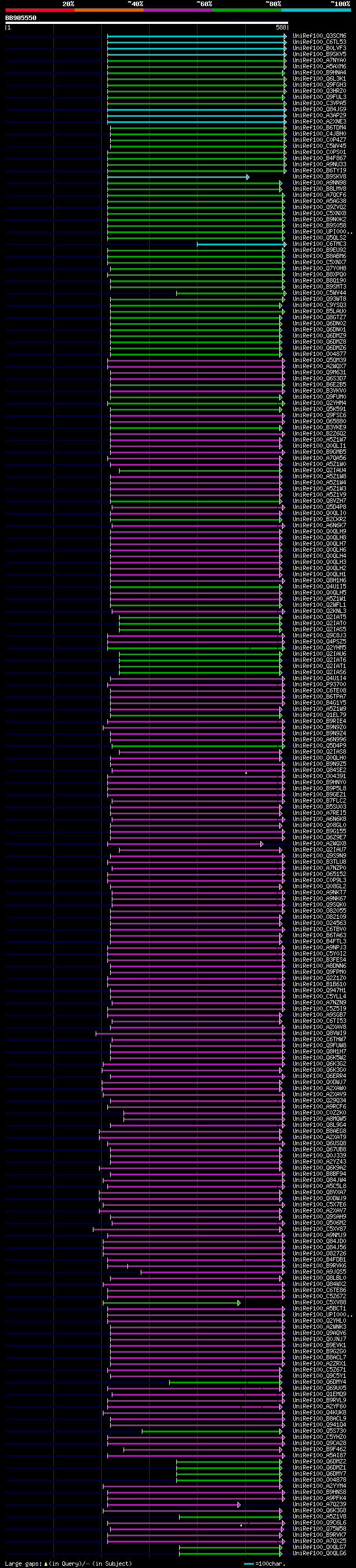Click the green bar for UniRef100_Q5D4P9
The image size is (356, 1568).
coord(198,746)
